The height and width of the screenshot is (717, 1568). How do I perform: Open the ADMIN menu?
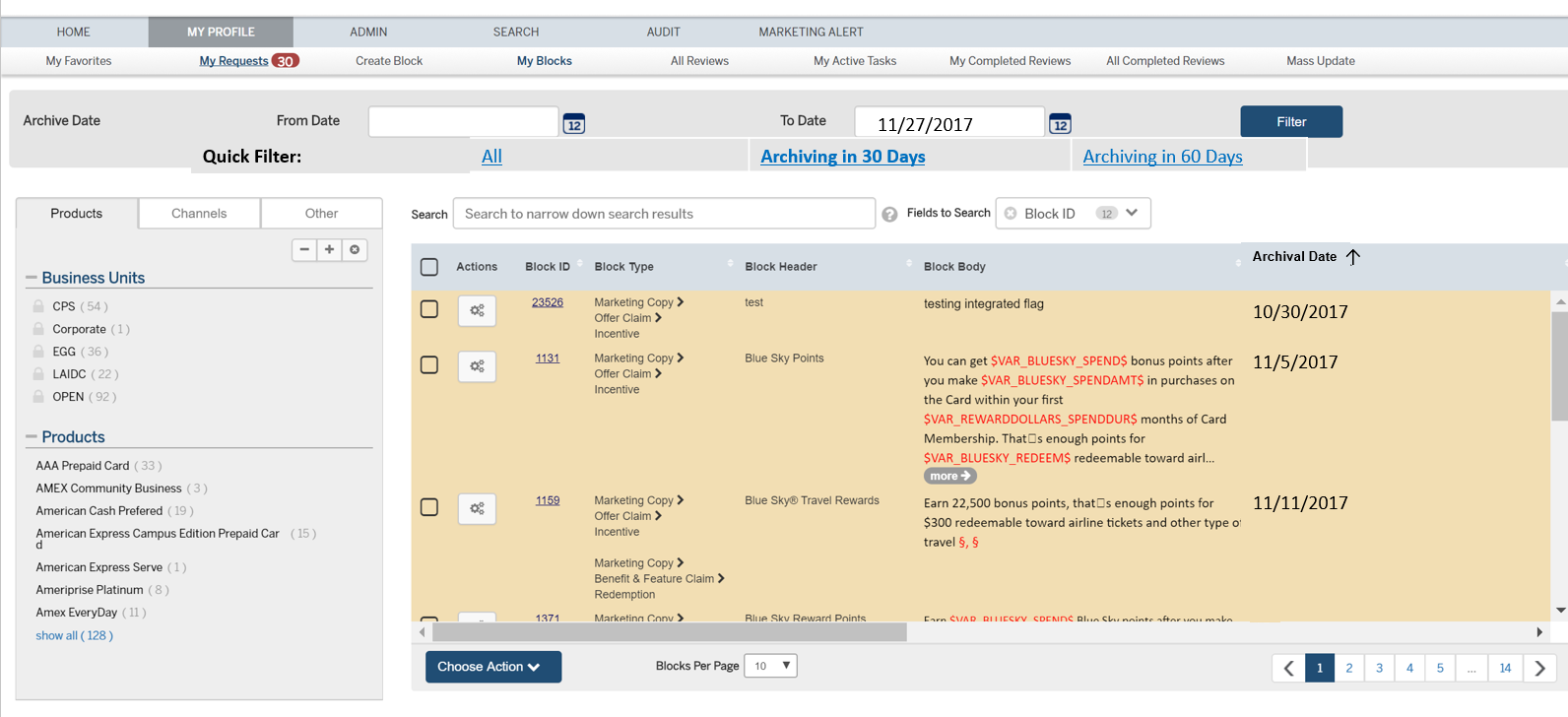pyautogui.click(x=368, y=33)
